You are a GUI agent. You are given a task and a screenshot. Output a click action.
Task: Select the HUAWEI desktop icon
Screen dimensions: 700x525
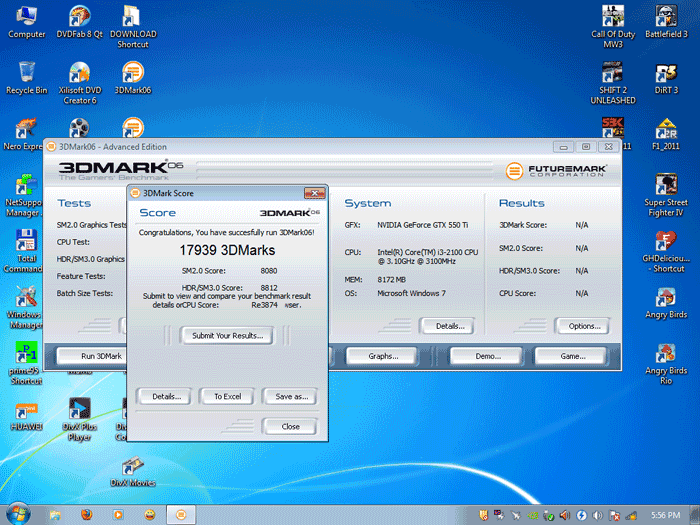[x=26, y=415]
